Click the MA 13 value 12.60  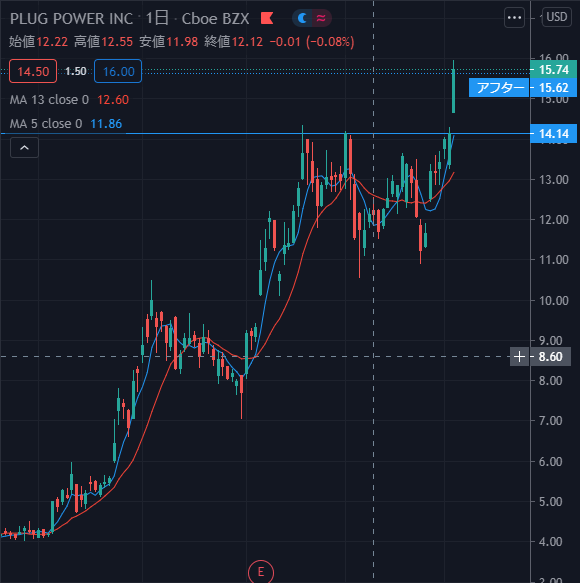pyautogui.click(x=113, y=100)
